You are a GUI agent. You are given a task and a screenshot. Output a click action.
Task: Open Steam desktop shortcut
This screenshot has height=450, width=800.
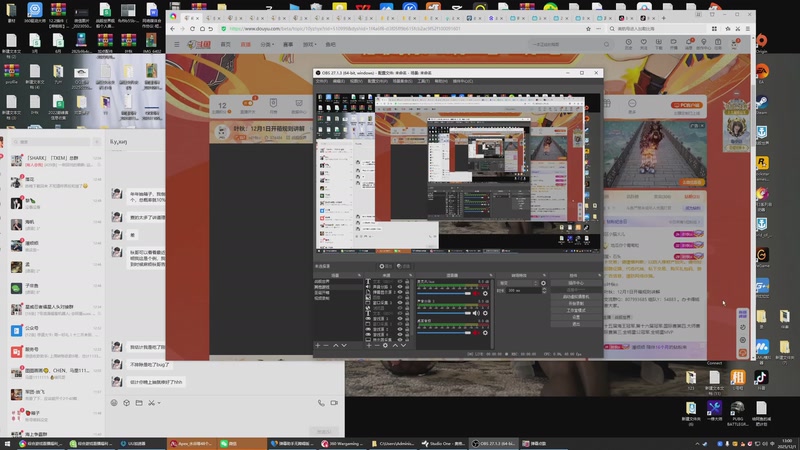coord(762,104)
